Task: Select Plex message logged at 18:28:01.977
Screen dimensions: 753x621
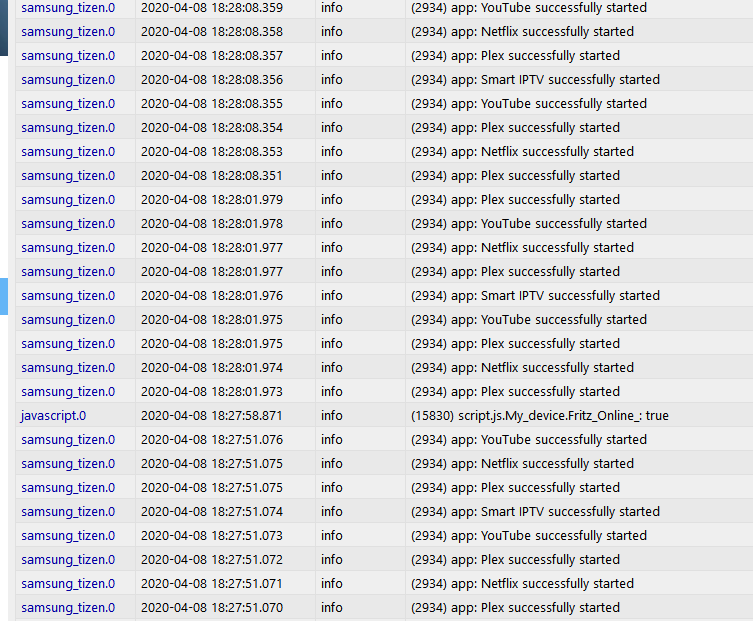Action: click(x=515, y=272)
